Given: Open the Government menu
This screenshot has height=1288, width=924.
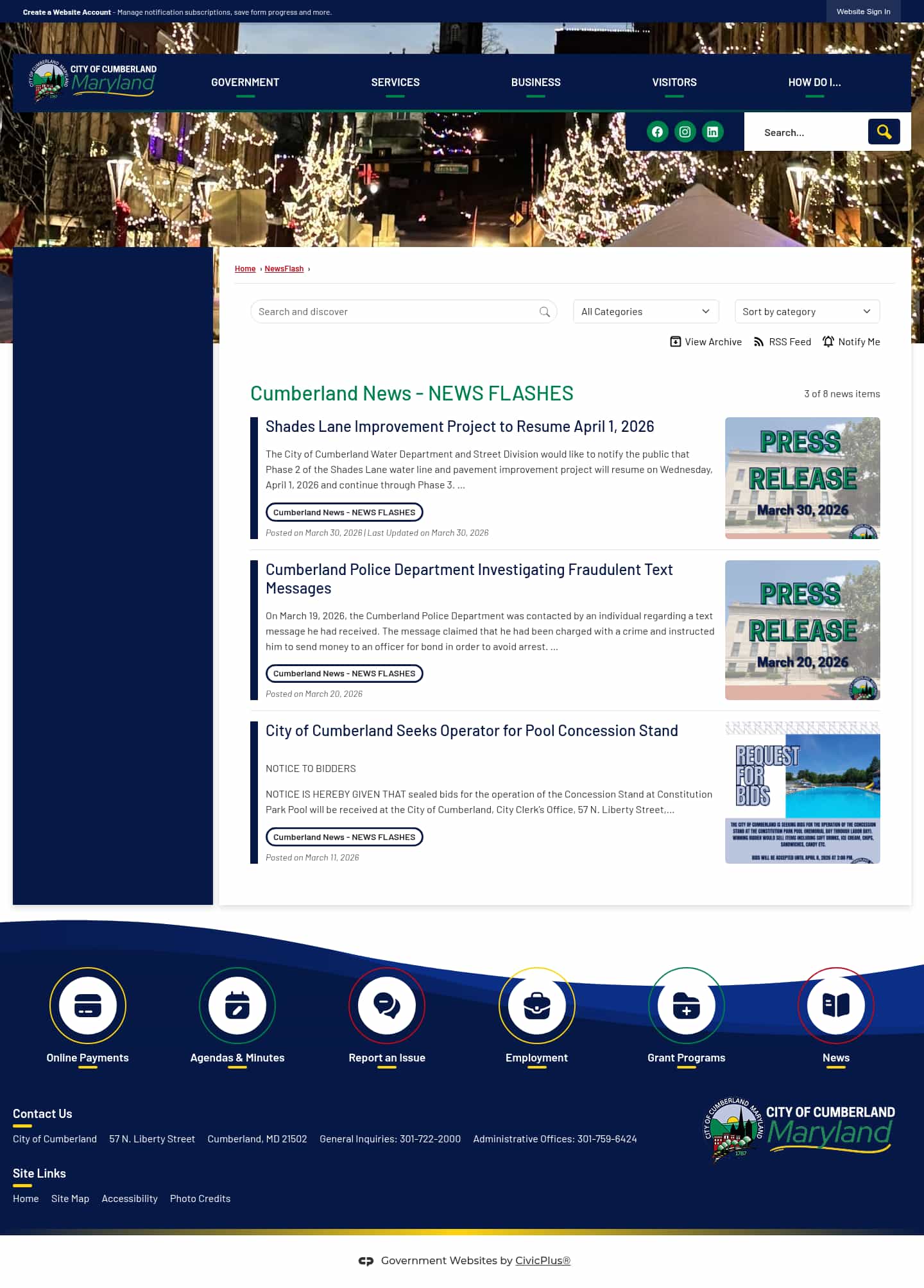Looking at the screenshot, I should [245, 82].
